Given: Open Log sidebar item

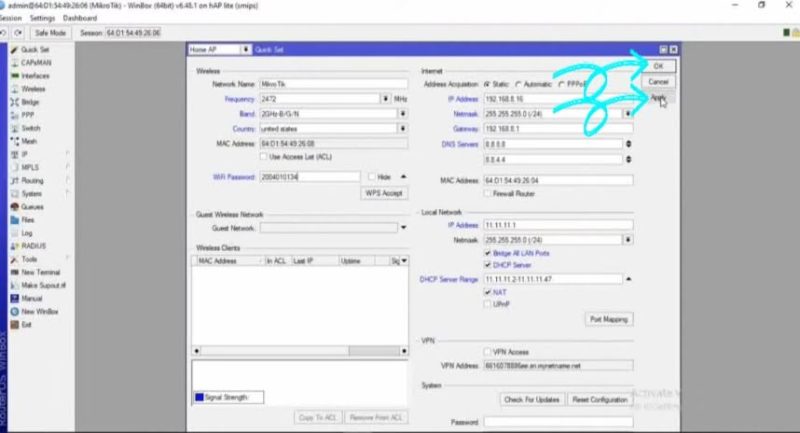Looking at the screenshot, I should [22, 233].
